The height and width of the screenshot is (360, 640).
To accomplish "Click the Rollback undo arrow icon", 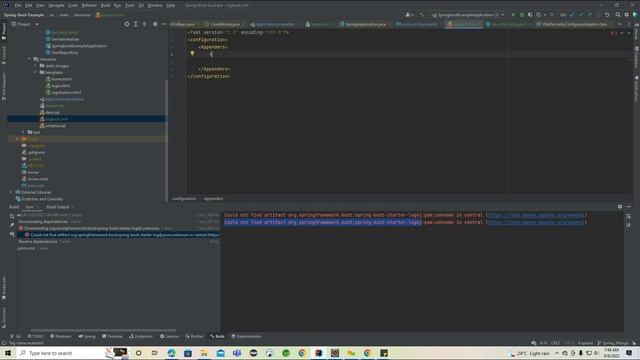I will [x=607, y=15].
